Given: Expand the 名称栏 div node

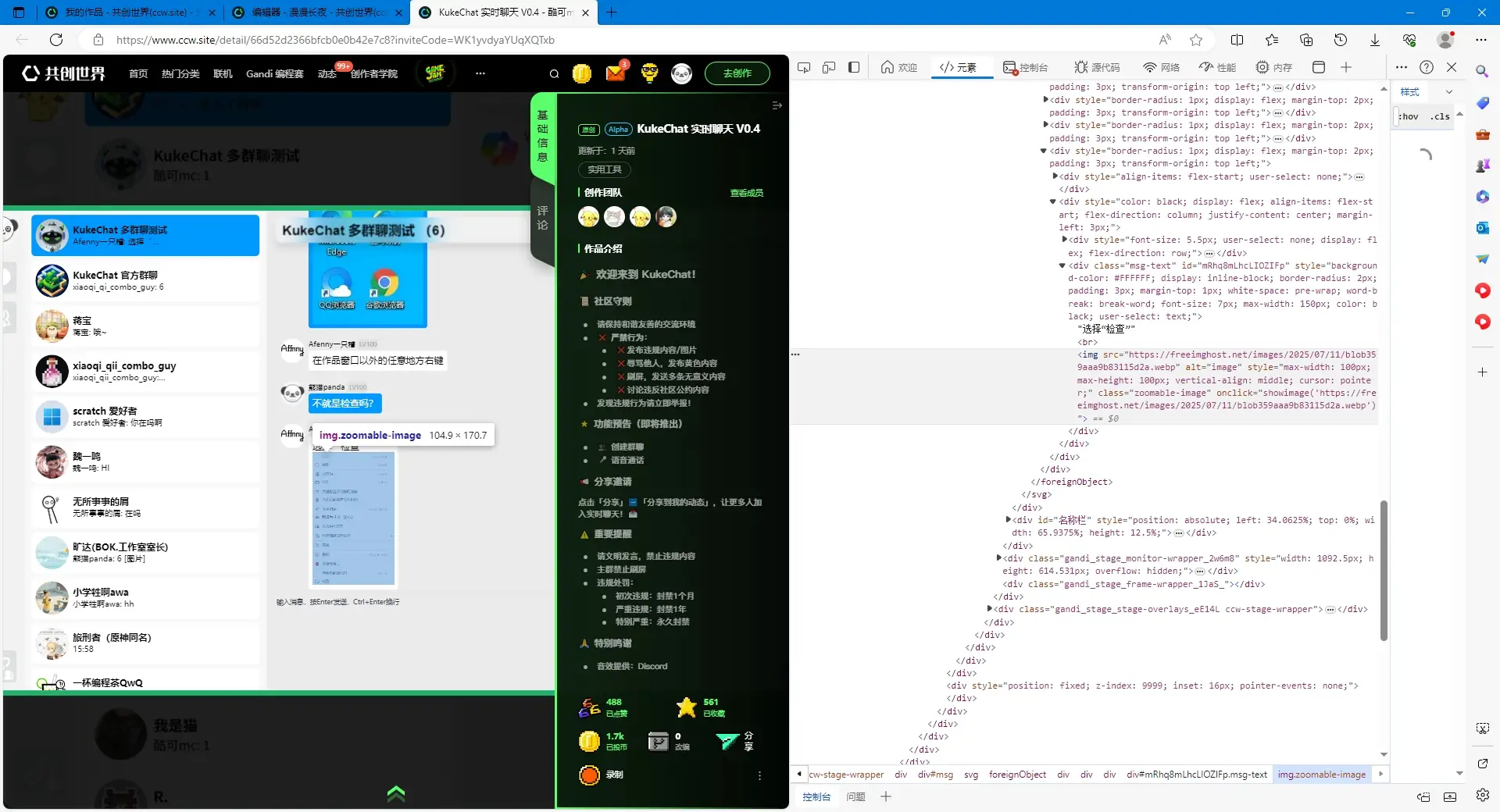Looking at the screenshot, I should pos(1009,520).
